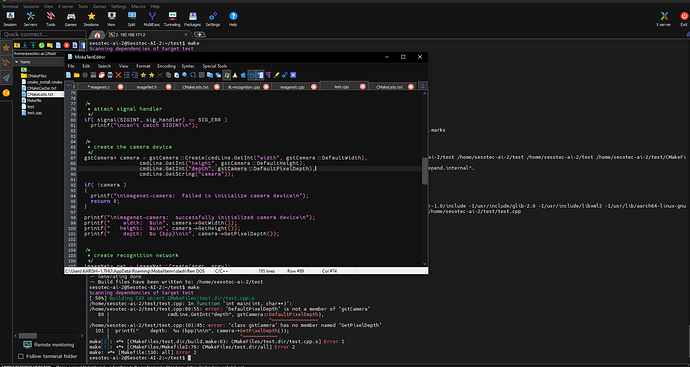Close the imagenet.cpp tab

[314, 87]
